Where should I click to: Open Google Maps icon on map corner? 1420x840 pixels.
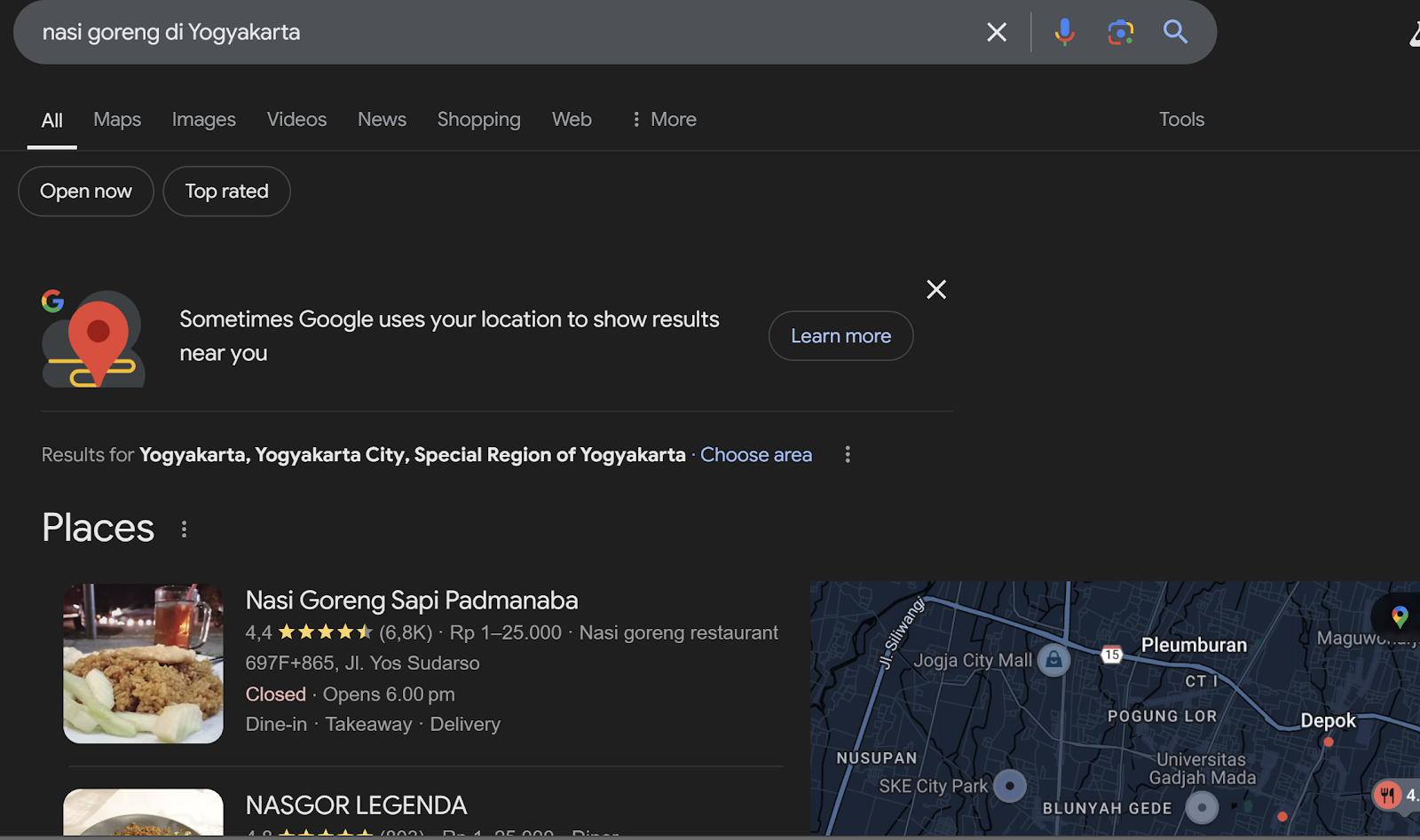coord(1400,616)
